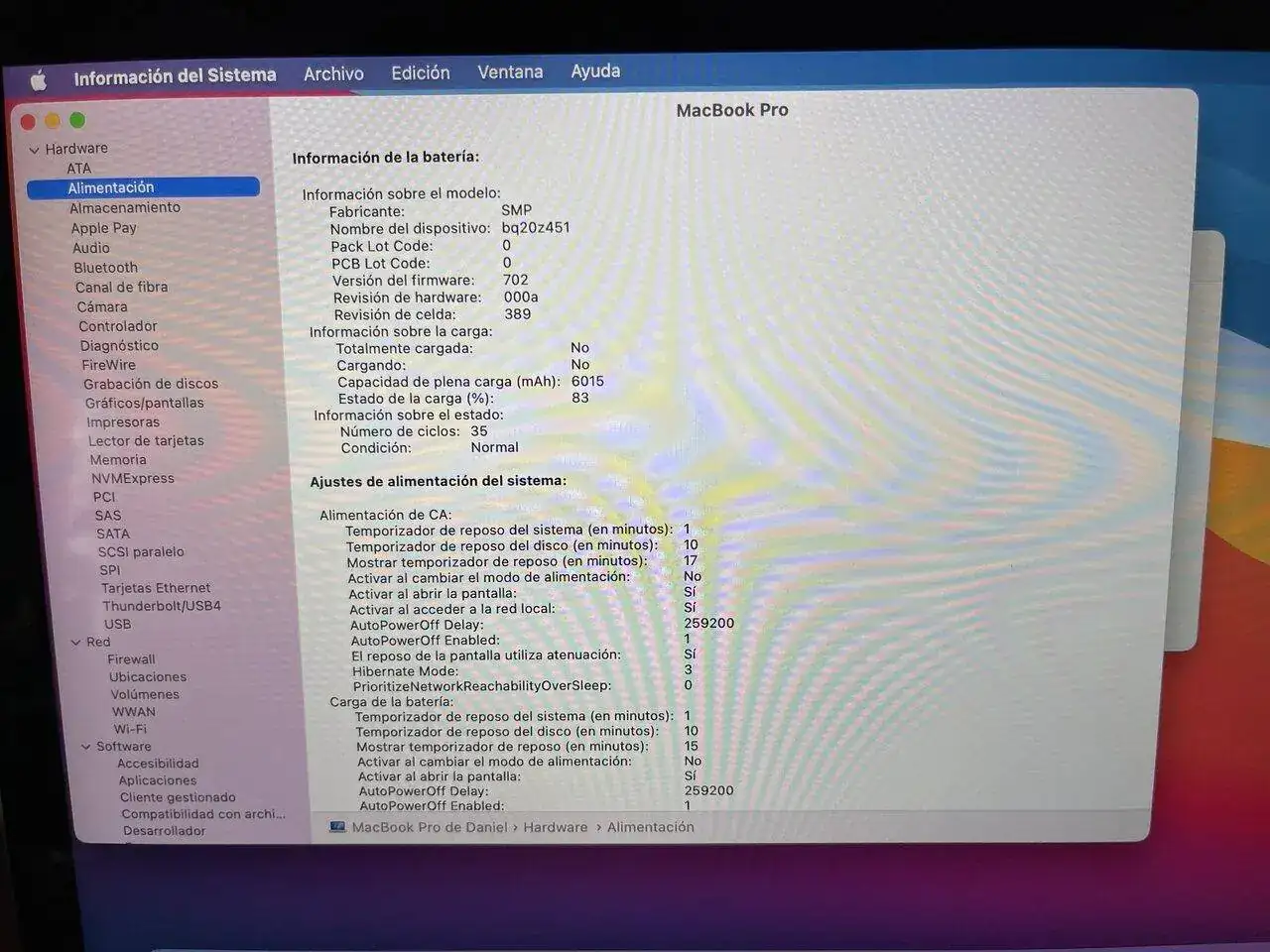
Task: Open the Archivo menu
Action: click(333, 74)
